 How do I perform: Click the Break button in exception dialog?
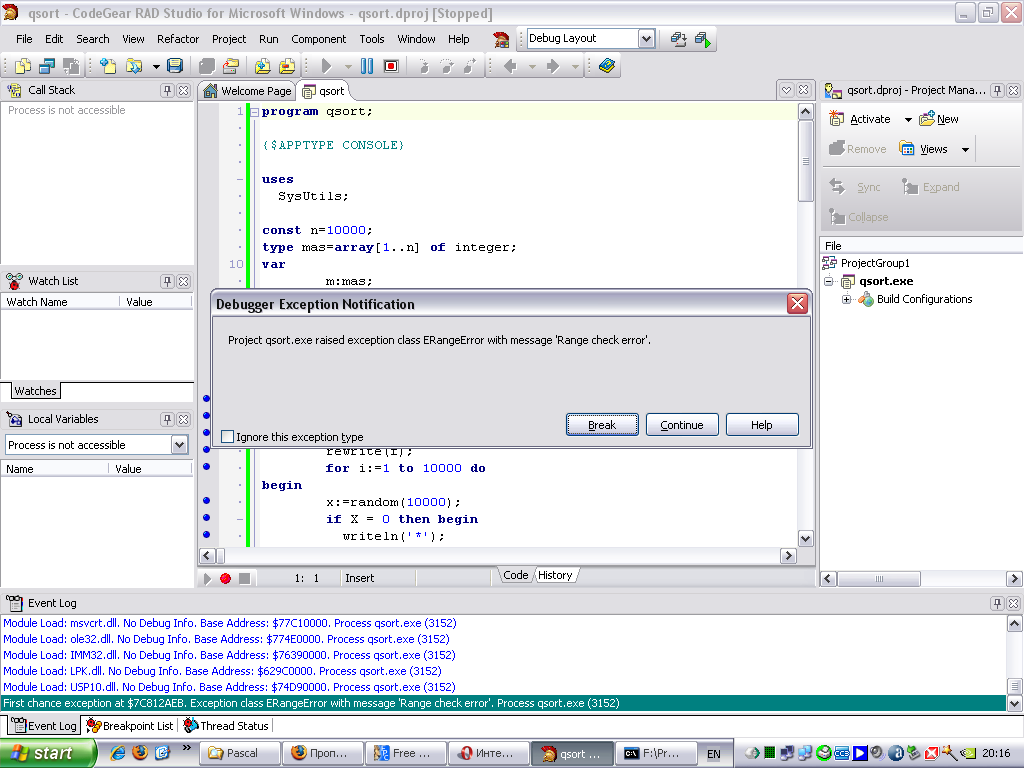coord(602,425)
